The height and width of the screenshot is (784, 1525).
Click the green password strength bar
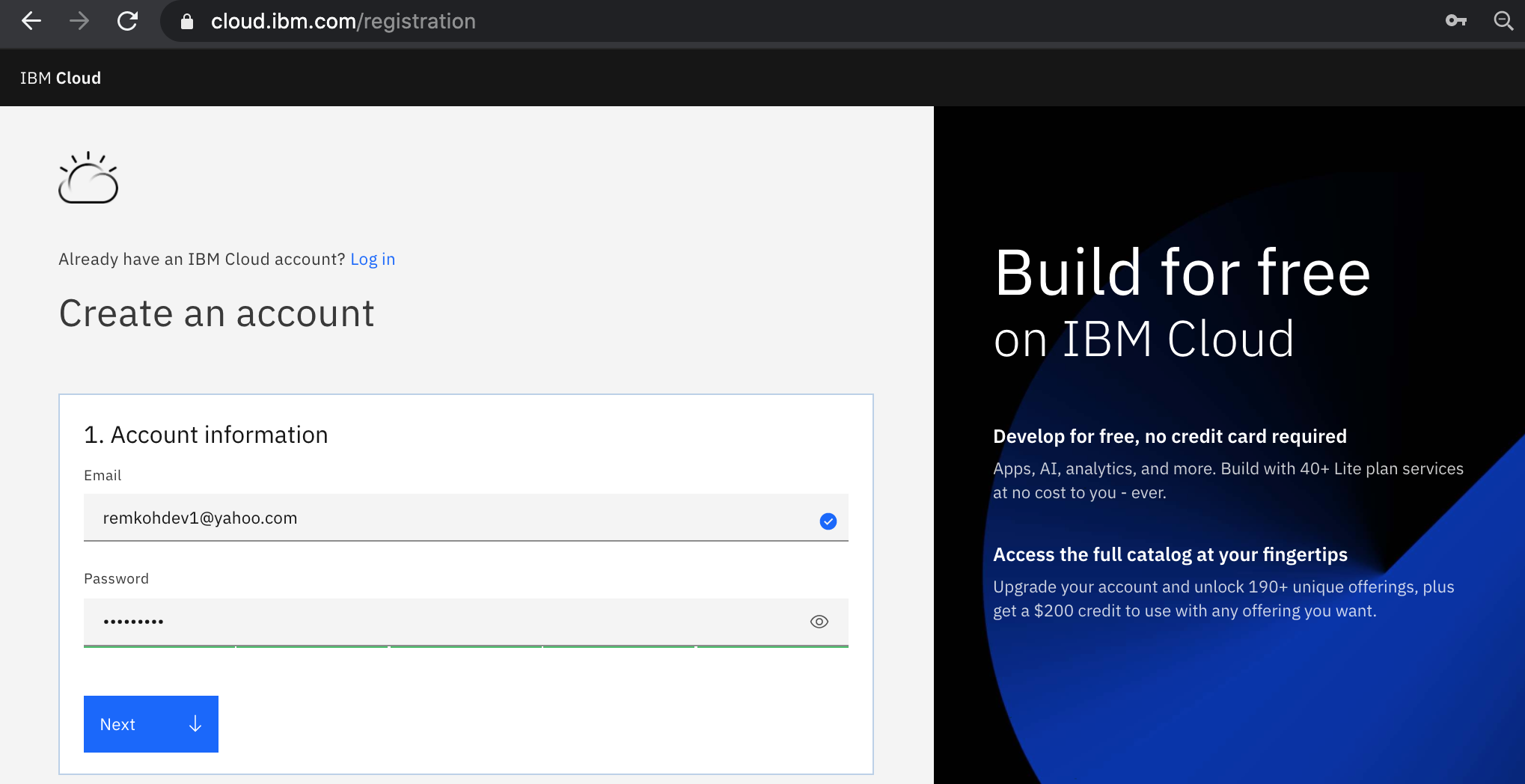(x=464, y=646)
